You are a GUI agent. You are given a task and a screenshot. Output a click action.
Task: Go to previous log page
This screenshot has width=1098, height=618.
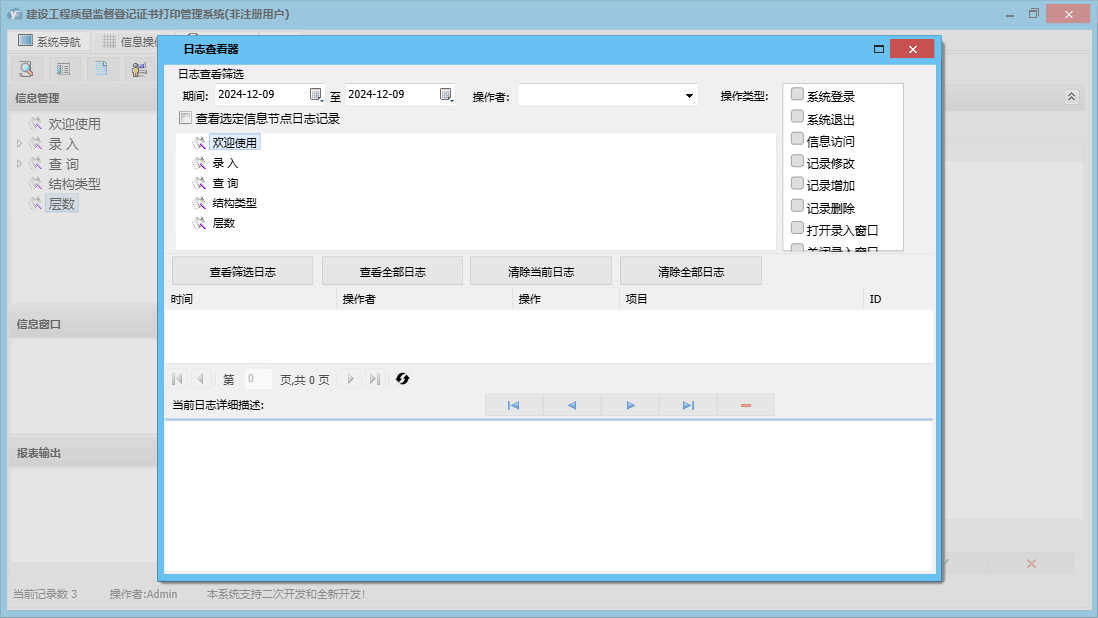coord(200,379)
